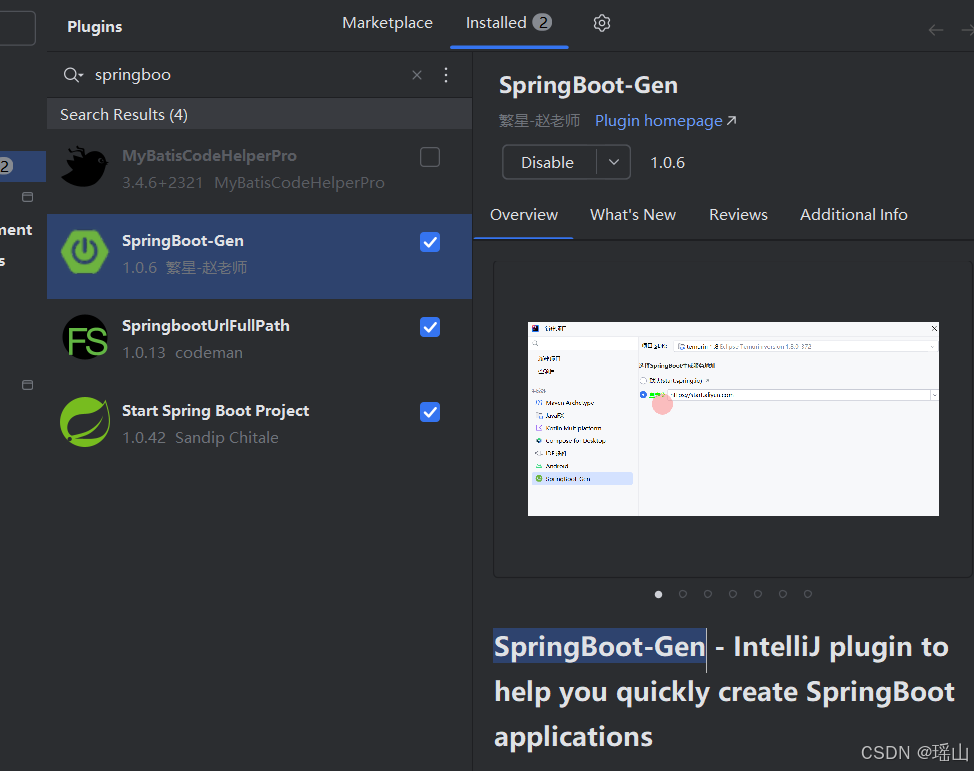
Task: Click the SpringBoot-Gen green power icon
Action: (x=85, y=252)
